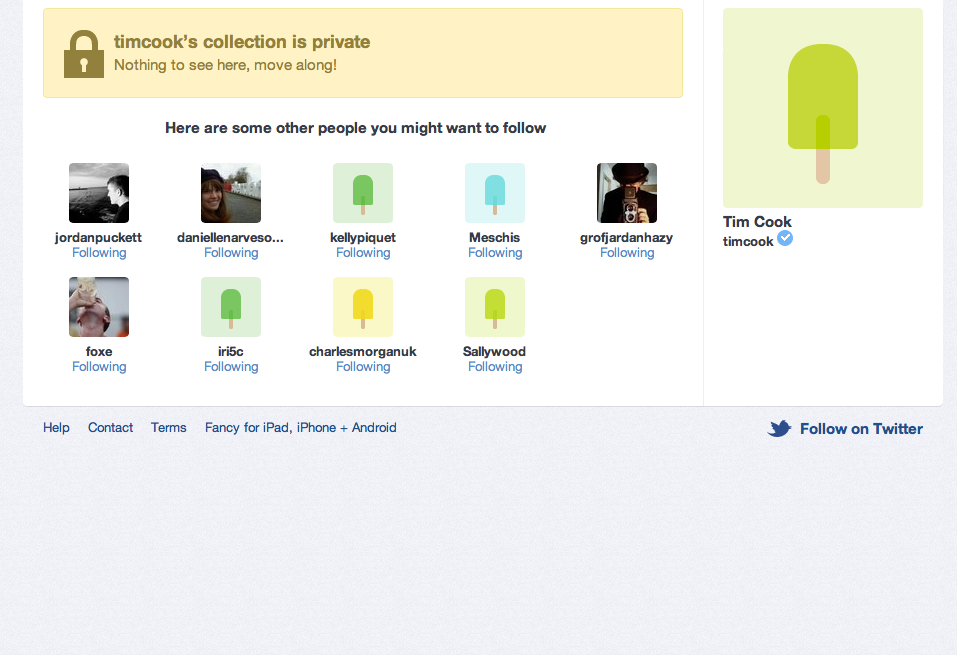Click the timcook username text
Screen dimensions: 957x655
[x=748, y=242]
